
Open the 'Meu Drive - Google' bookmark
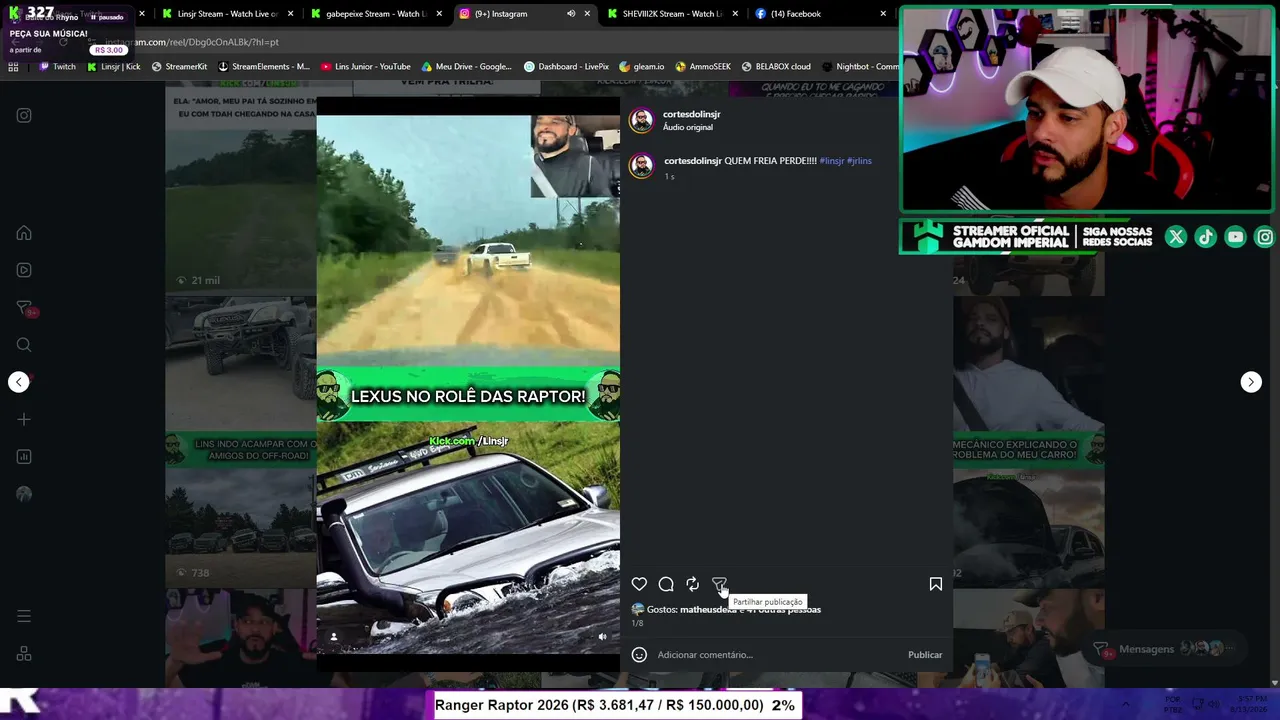click(x=467, y=67)
